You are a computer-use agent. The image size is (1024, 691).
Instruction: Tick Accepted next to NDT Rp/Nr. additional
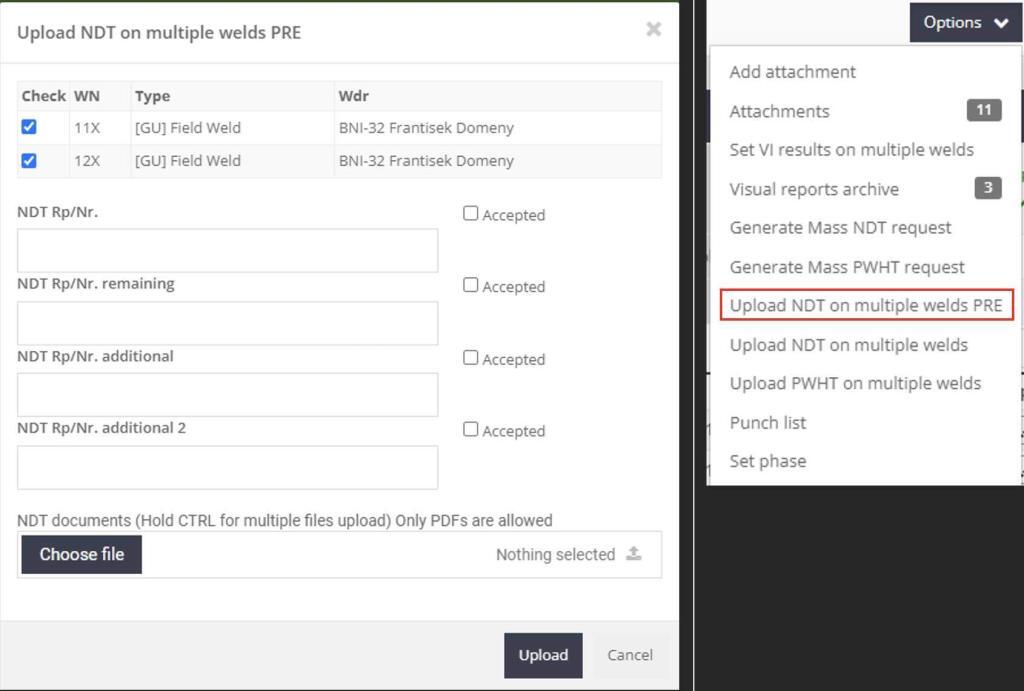(470, 357)
